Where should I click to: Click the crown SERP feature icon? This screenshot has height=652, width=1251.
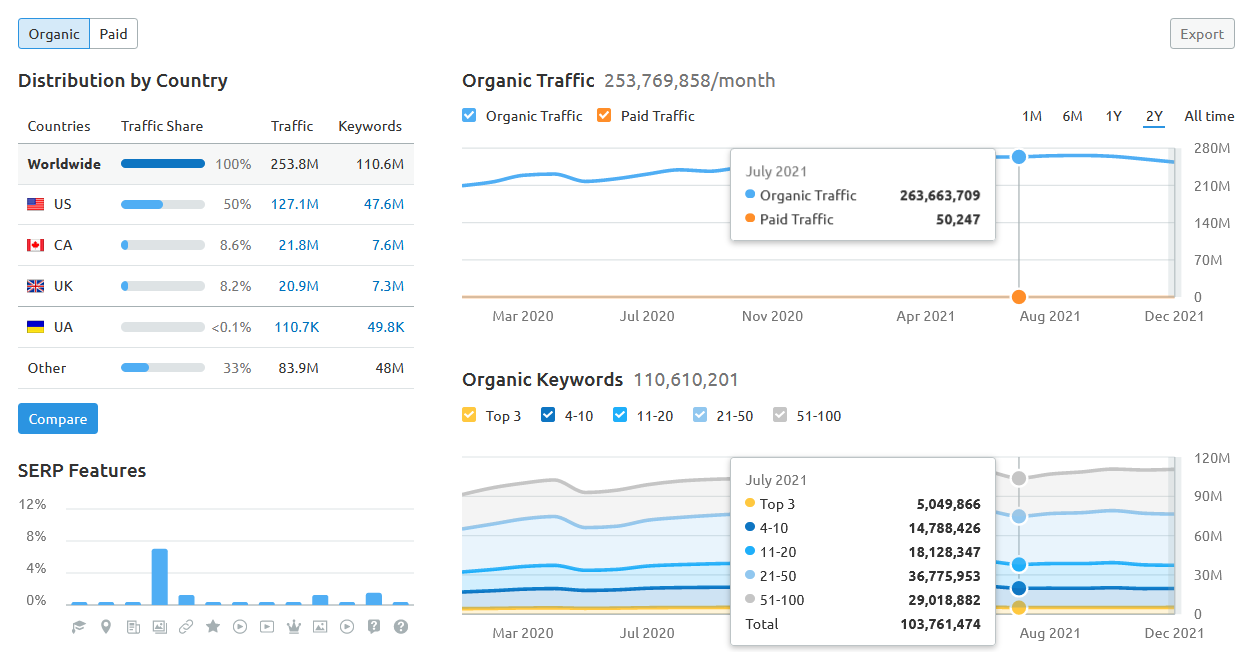(x=294, y=627)
